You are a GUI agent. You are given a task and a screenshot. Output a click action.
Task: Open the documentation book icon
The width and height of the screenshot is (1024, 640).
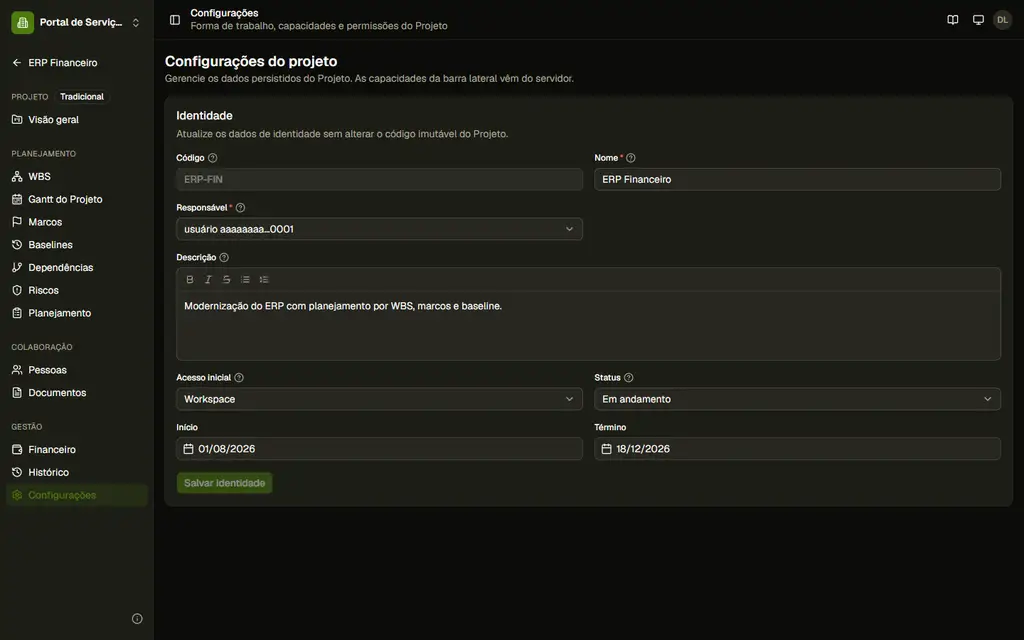[x=953, y=20]
